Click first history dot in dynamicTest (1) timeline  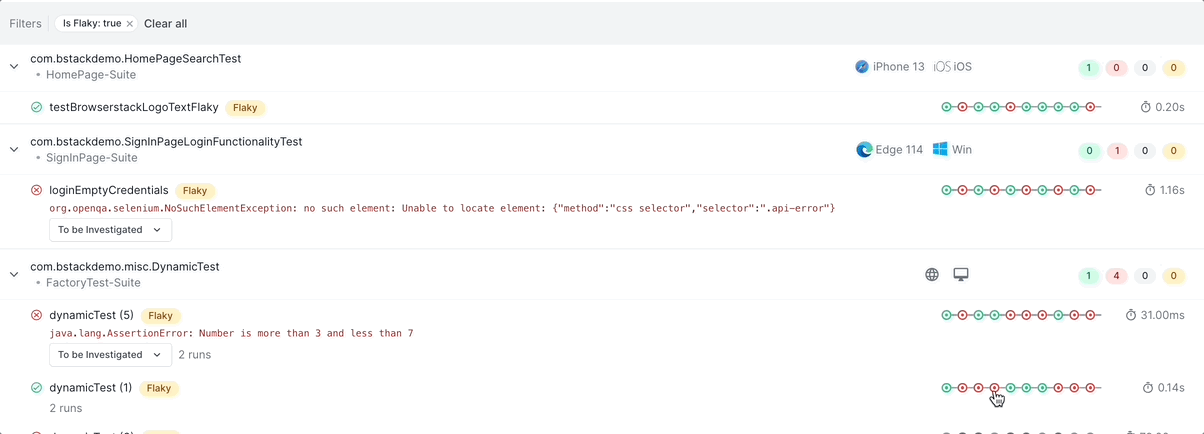(x=946, y=388)
